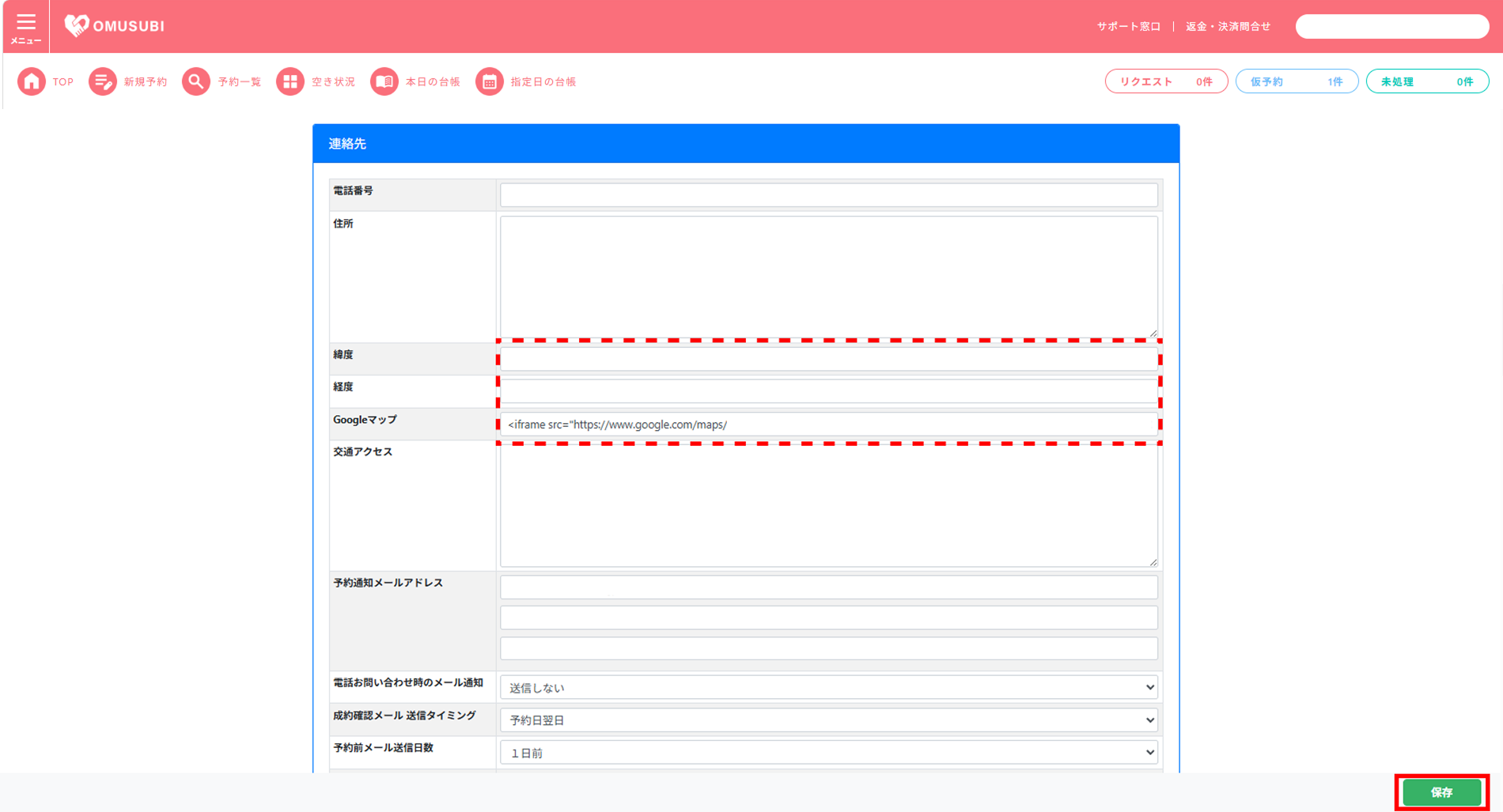The height and width of the screenshot is (812, 1503).
Task: Focus the 電話番号 input field
Action: (829, 195)
